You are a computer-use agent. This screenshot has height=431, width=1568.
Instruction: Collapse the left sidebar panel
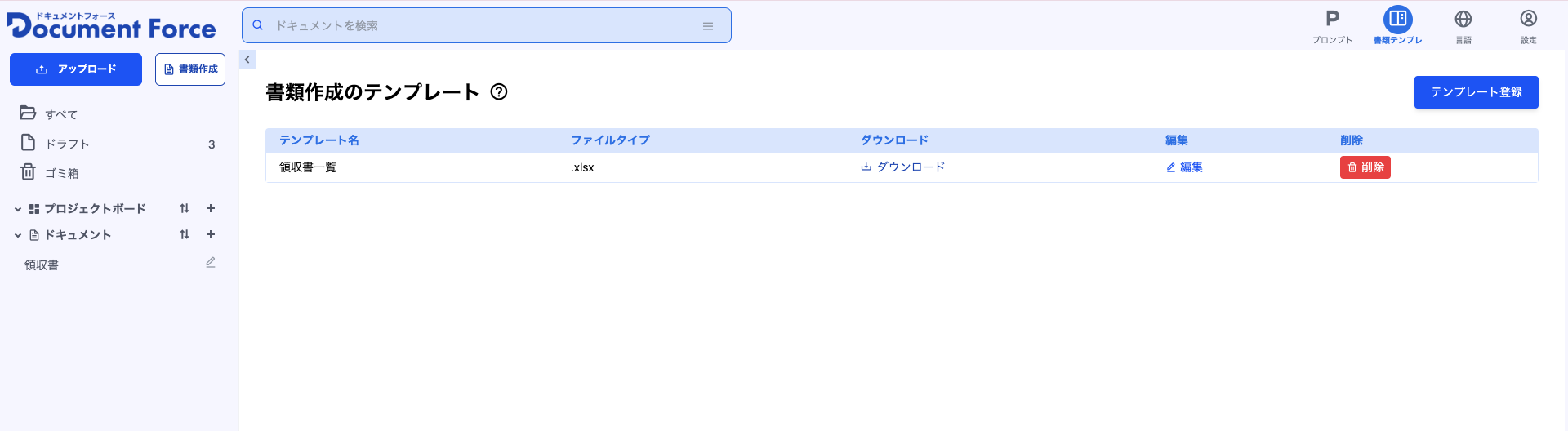247,60
